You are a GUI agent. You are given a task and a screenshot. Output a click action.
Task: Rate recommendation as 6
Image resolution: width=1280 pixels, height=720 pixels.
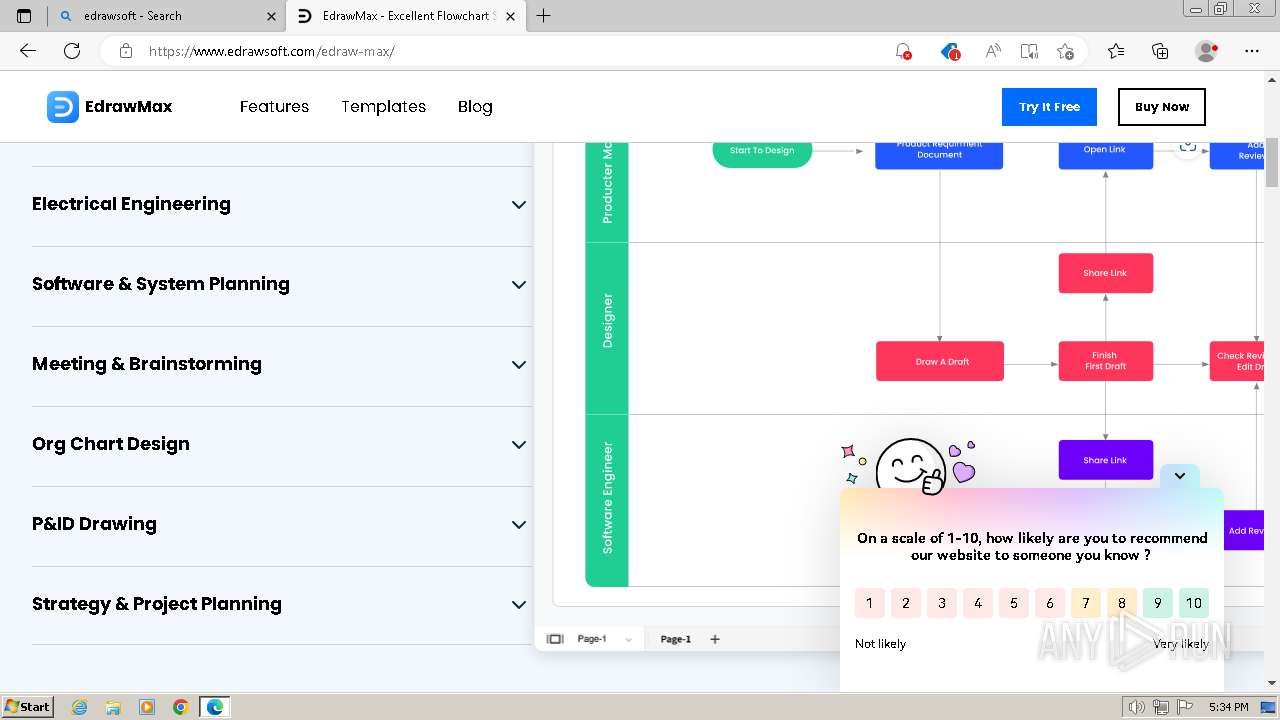point(1050,603)
